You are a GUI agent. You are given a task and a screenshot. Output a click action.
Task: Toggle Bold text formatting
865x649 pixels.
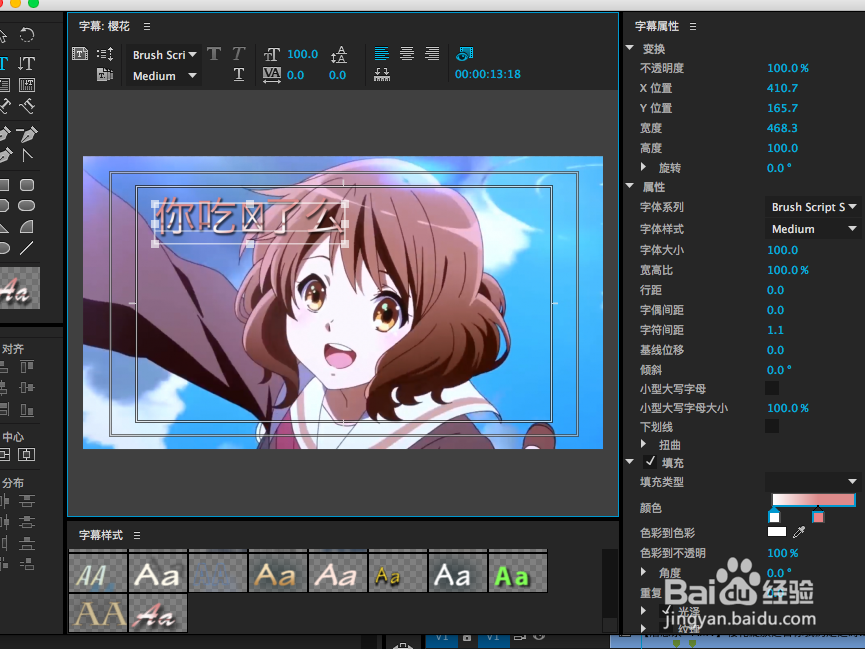pos(214,54)
